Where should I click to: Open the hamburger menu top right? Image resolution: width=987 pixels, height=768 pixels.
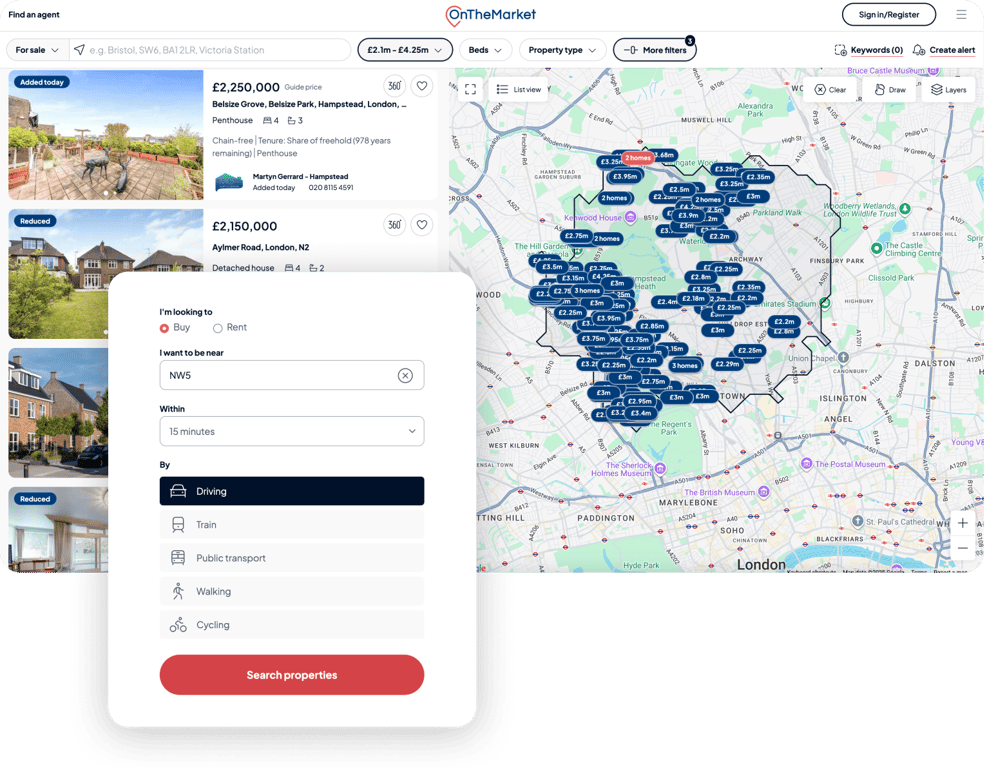pyautogui.click(x=959, y=15)
